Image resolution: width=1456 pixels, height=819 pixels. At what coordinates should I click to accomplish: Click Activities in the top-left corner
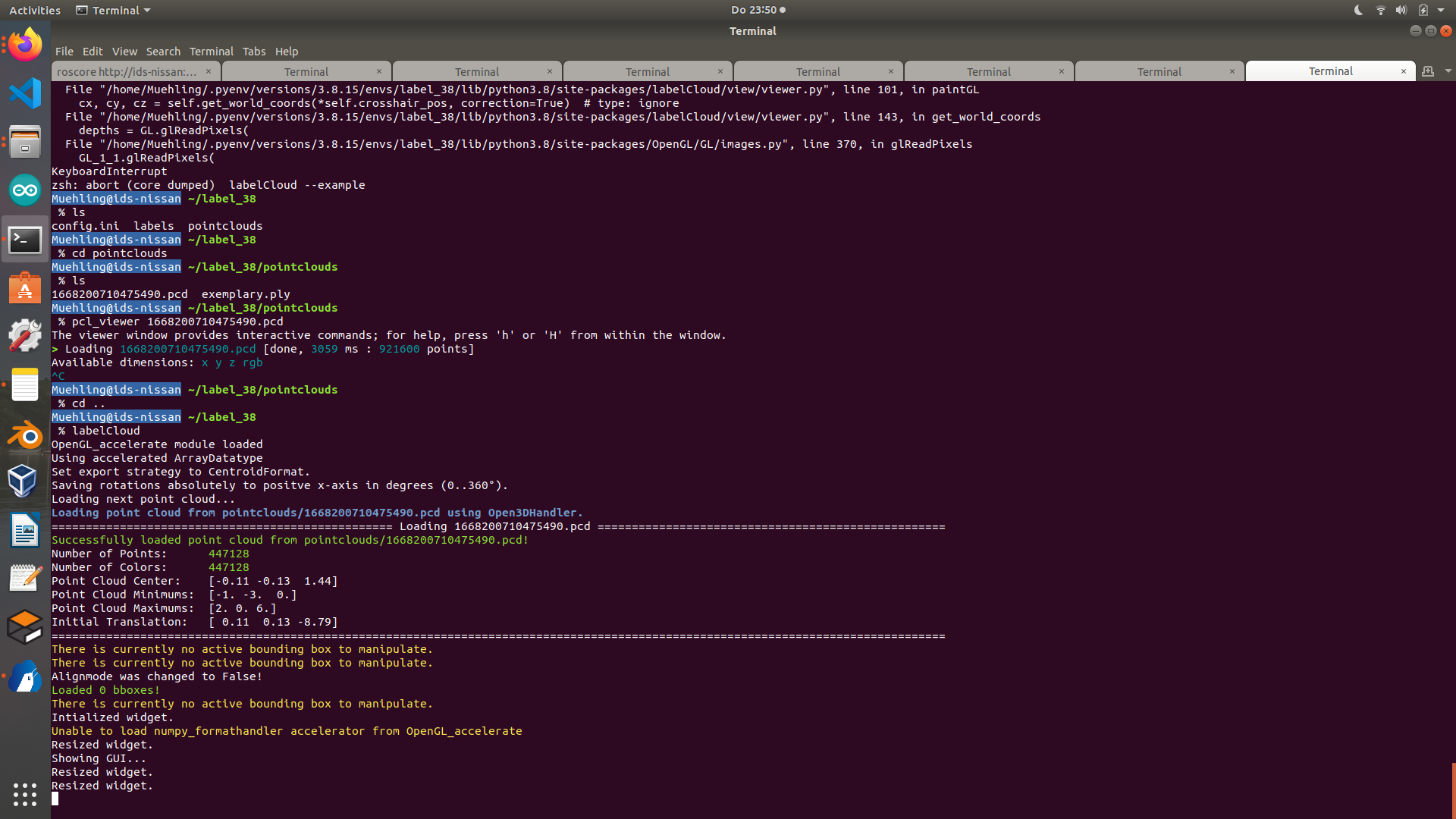(34, 10)
